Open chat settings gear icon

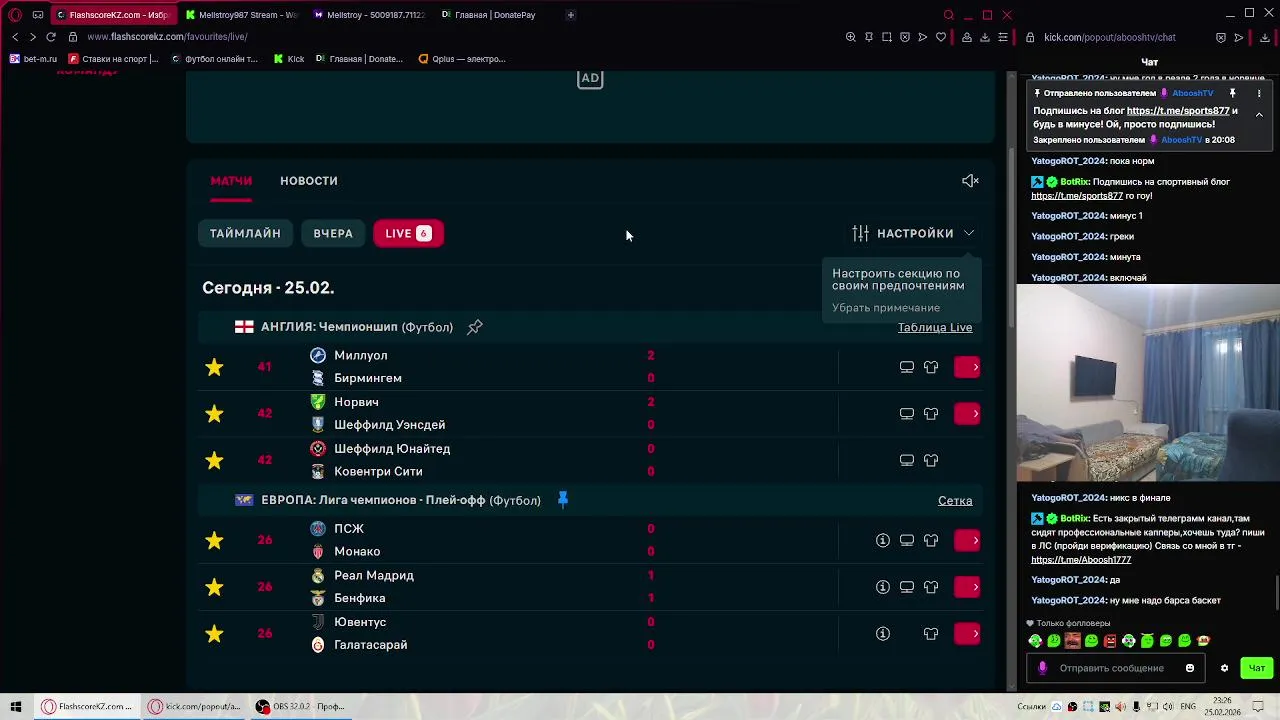(1224, 668)
